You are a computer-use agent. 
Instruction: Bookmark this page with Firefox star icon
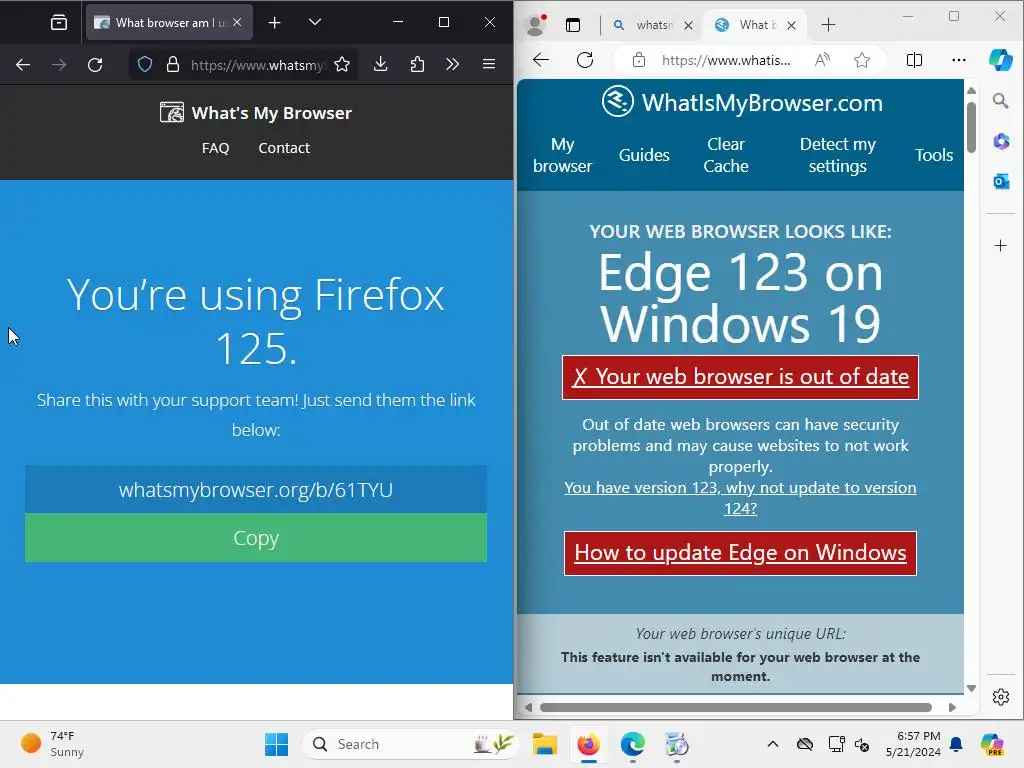click(x=342, y=65)
